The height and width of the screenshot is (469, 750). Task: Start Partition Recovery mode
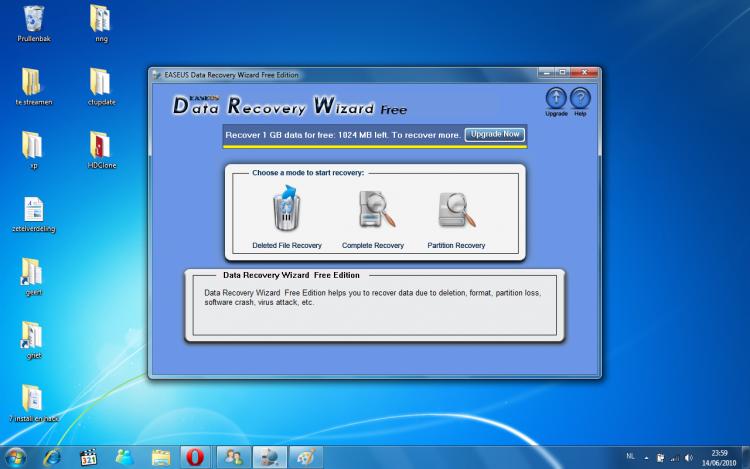[x=456, y=212]
